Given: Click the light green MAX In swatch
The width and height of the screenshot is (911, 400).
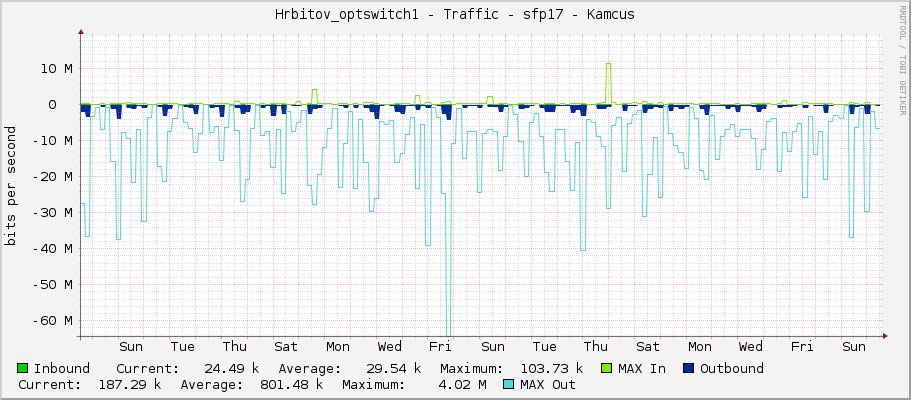Looking at the screenshot, I should 607,368.
